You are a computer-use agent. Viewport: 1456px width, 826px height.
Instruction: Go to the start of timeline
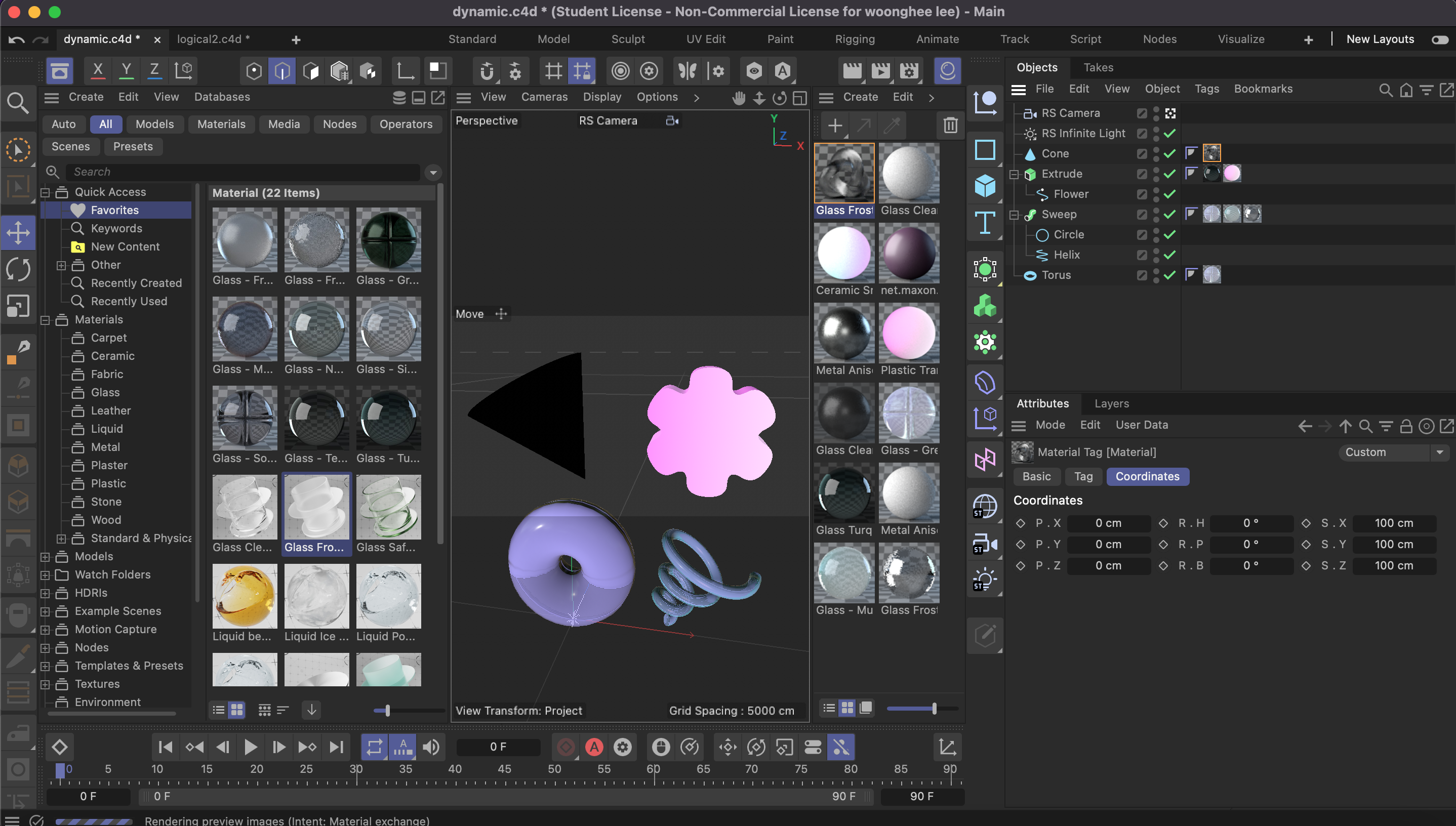[x=165, y=747]
